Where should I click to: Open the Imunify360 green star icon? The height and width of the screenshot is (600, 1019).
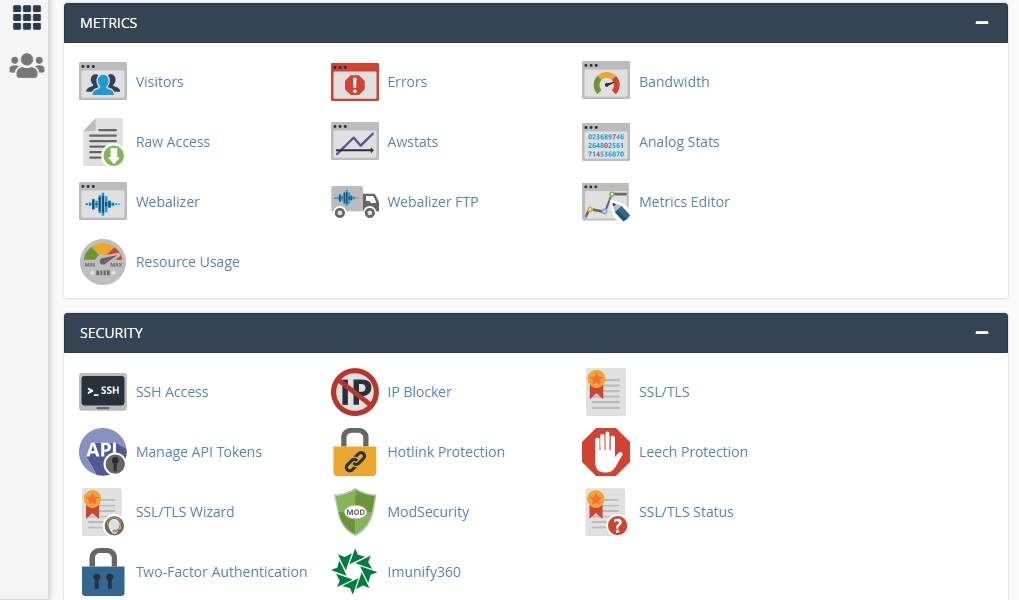coord(355,572)
